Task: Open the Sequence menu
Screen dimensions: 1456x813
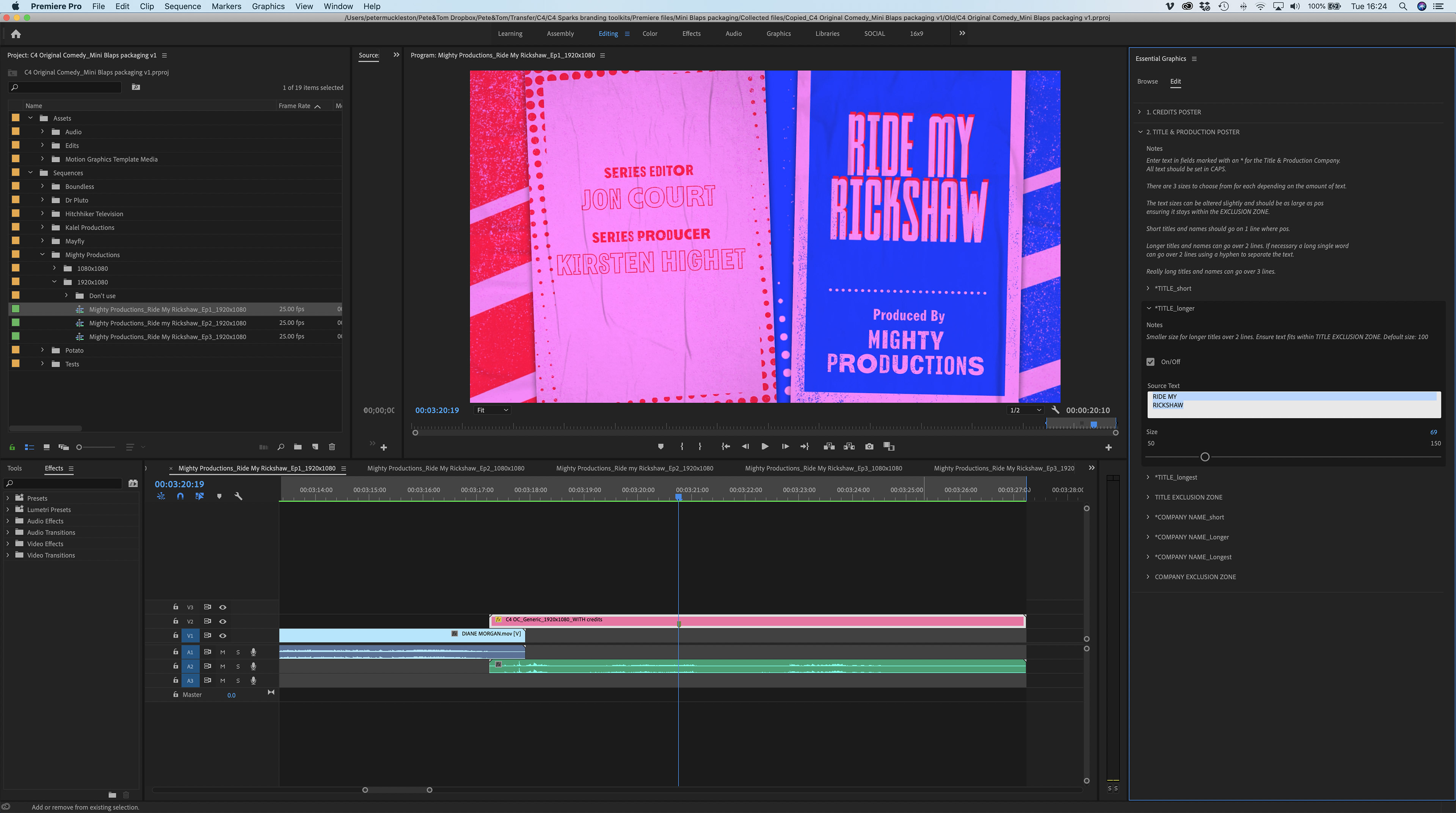Action: pyautogui.click(x=182, y=6)
